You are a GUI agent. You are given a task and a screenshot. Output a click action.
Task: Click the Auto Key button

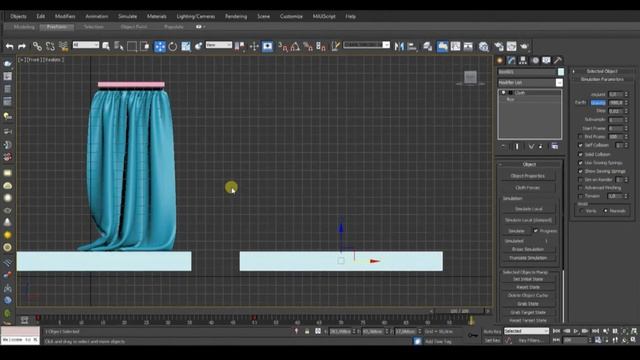tap(492, 331)
